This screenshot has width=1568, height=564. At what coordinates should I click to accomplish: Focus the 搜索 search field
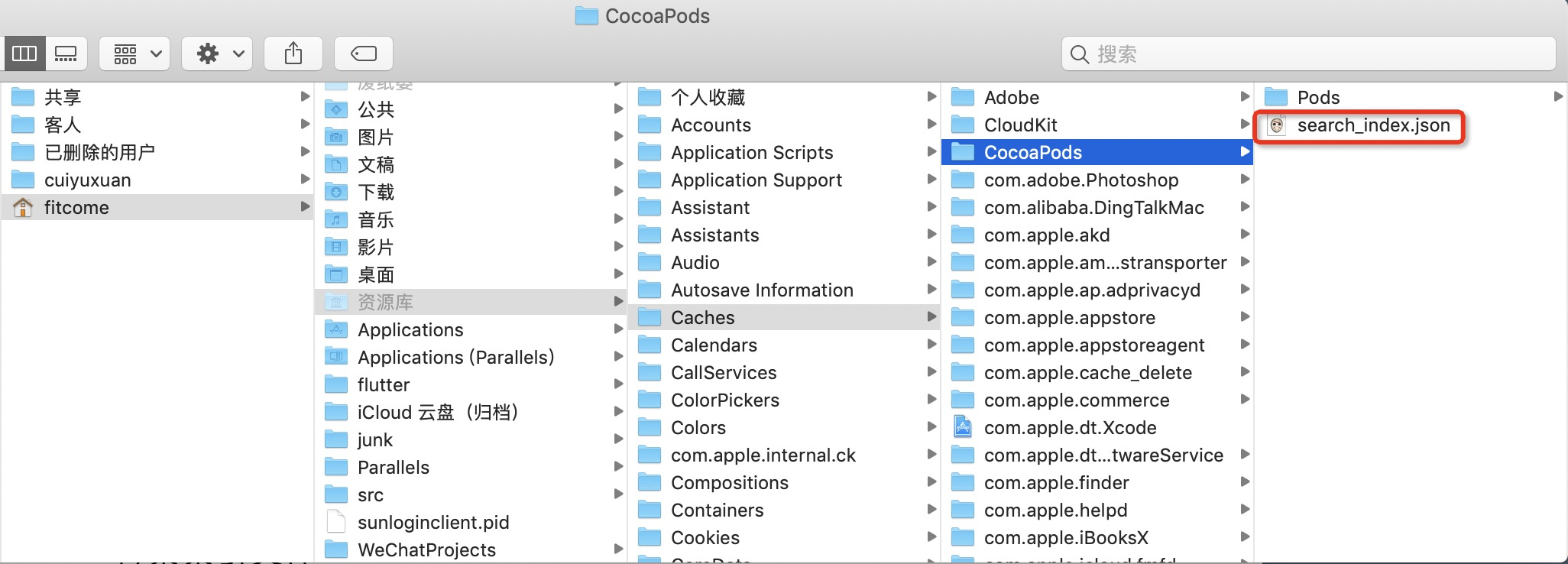click(1308, 53)
